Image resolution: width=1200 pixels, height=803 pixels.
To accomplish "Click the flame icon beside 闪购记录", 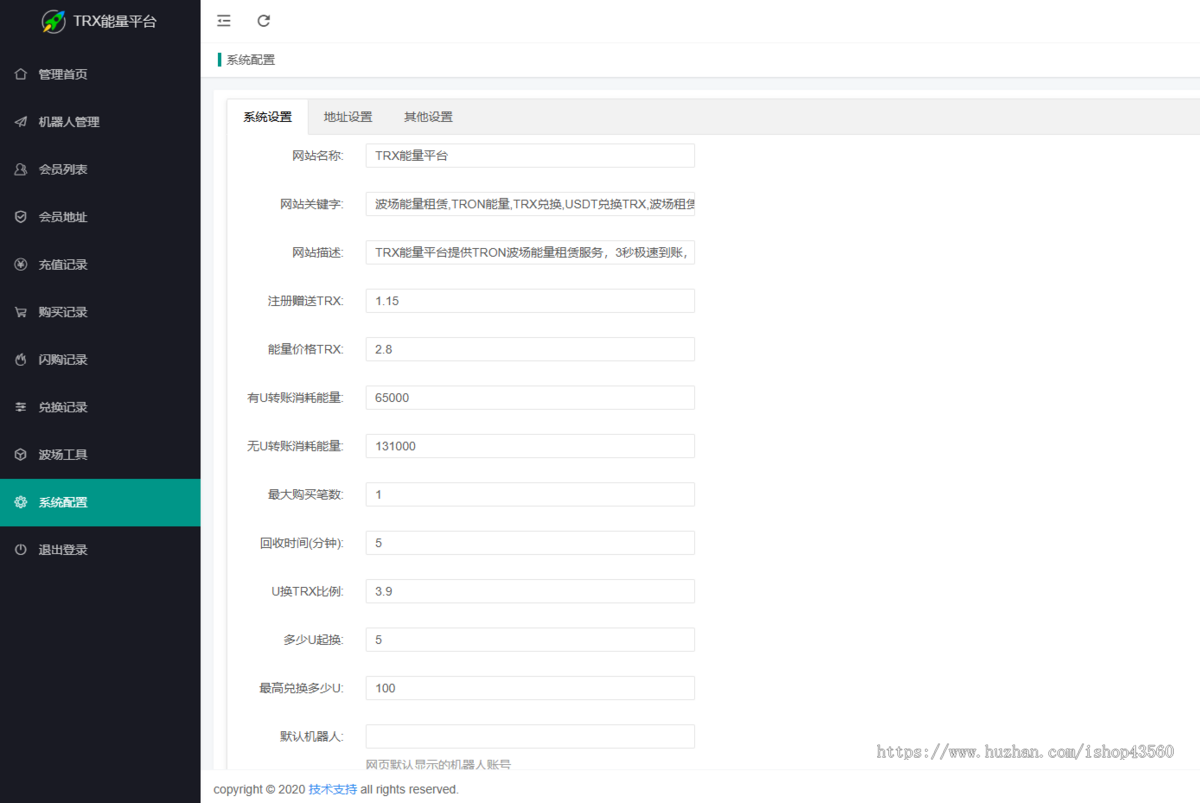I will click(21, 359).
